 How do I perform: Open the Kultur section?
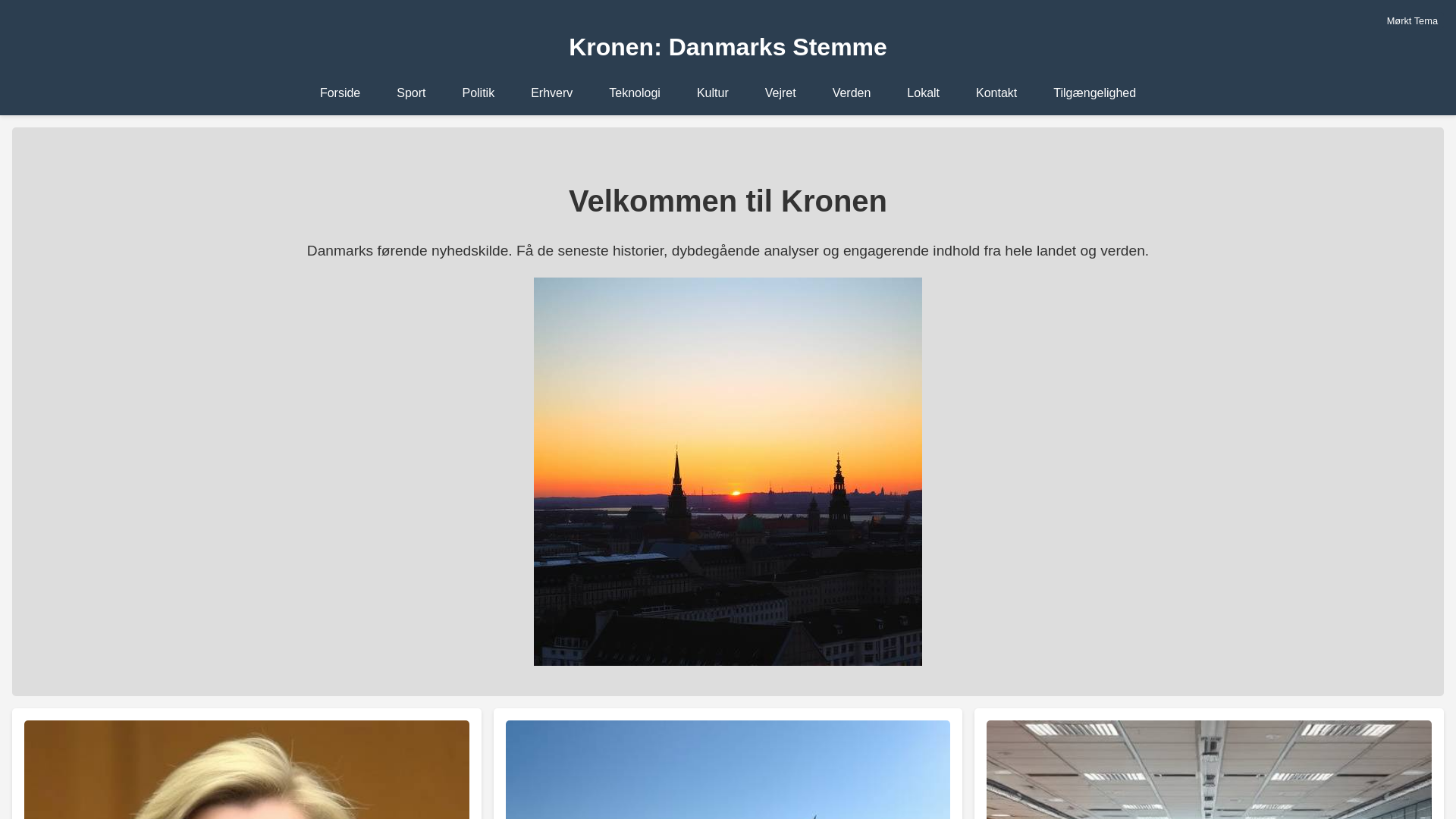pyautogui.click(x=712, y=93)
